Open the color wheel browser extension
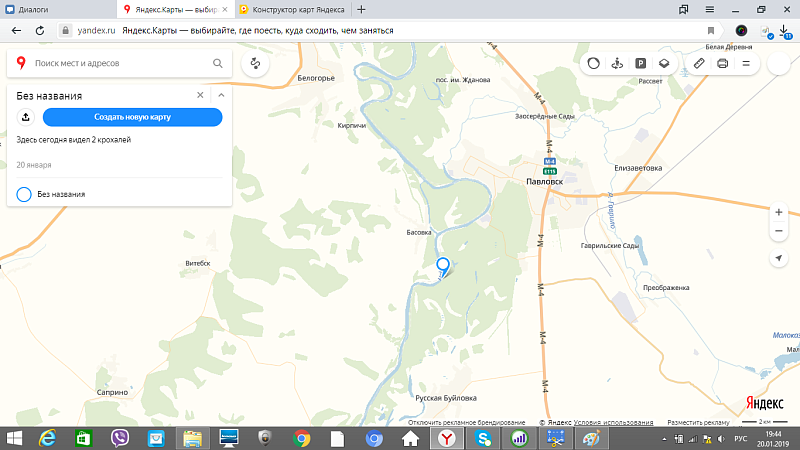Image resolution: width=800 pixels, height=450 pixels. 741,31
